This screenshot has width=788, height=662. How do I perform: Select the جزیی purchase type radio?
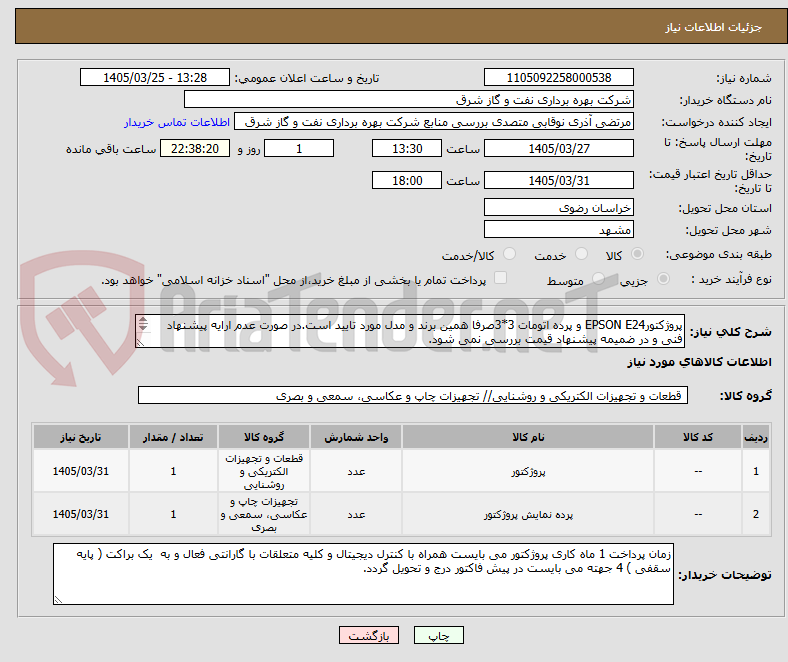[663, 278]
